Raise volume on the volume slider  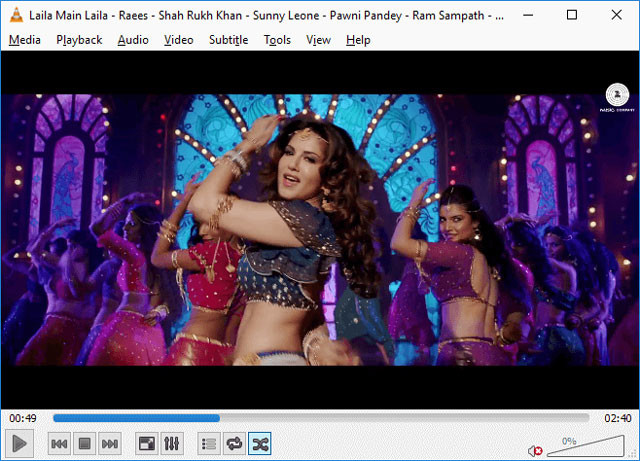coord(586,446)
